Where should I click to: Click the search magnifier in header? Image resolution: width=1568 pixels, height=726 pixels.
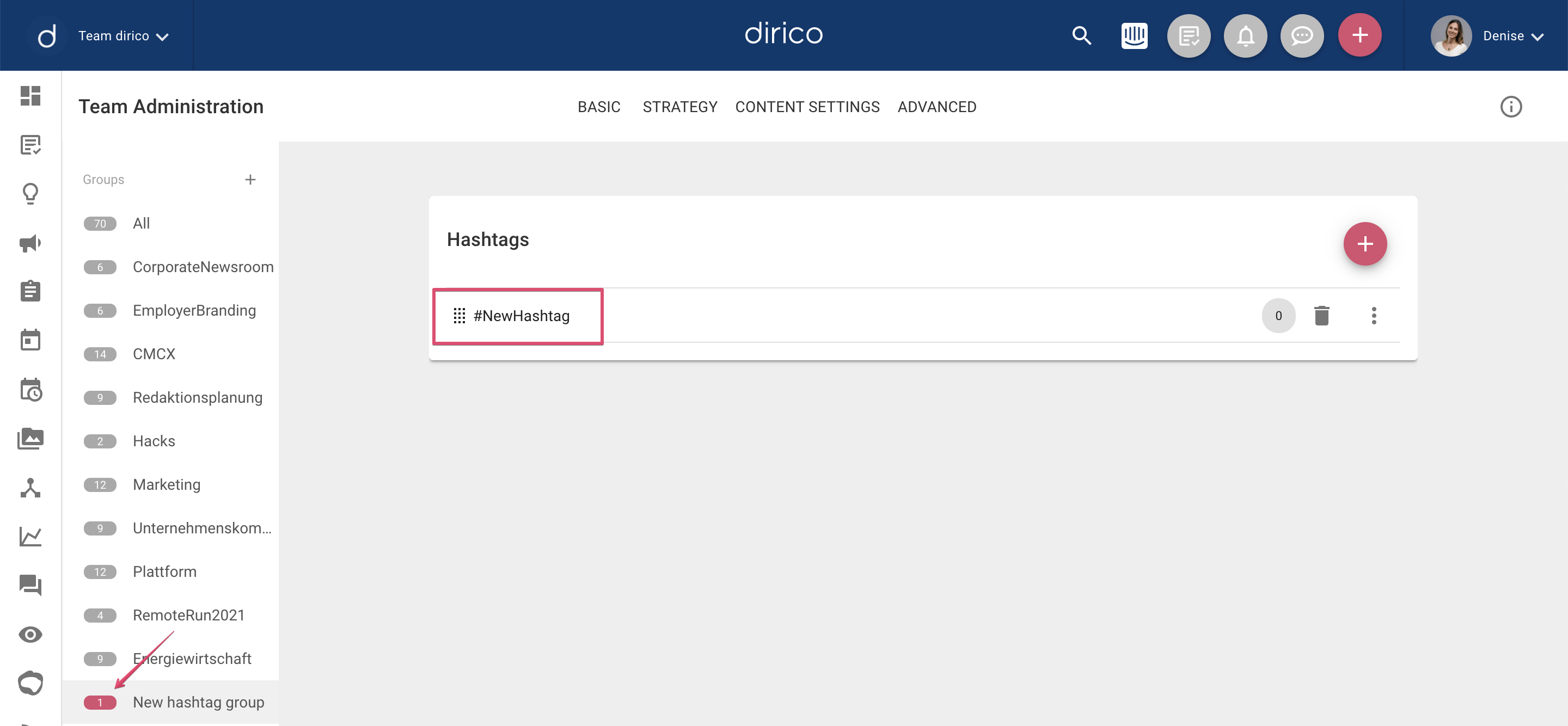1082,35
